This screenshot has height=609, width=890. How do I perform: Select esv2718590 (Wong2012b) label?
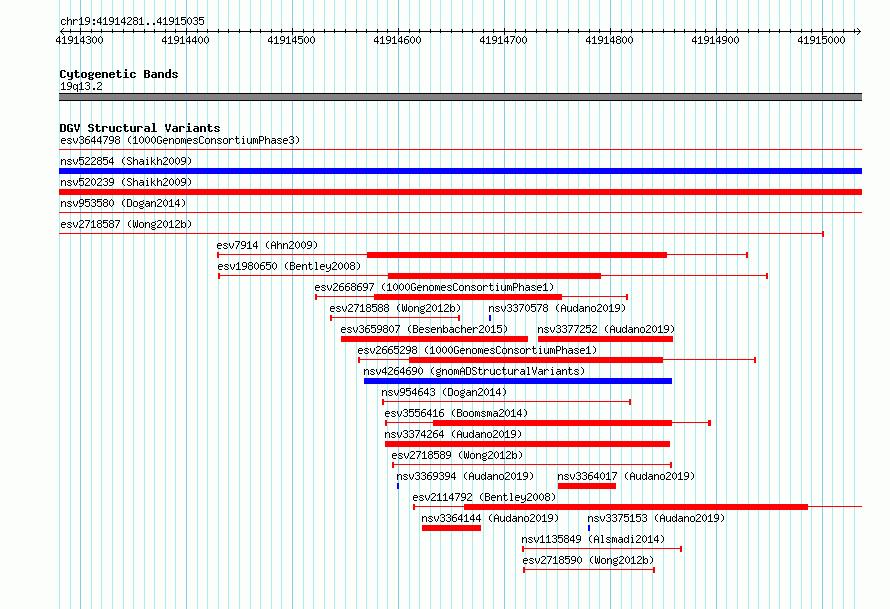[588, 560]
